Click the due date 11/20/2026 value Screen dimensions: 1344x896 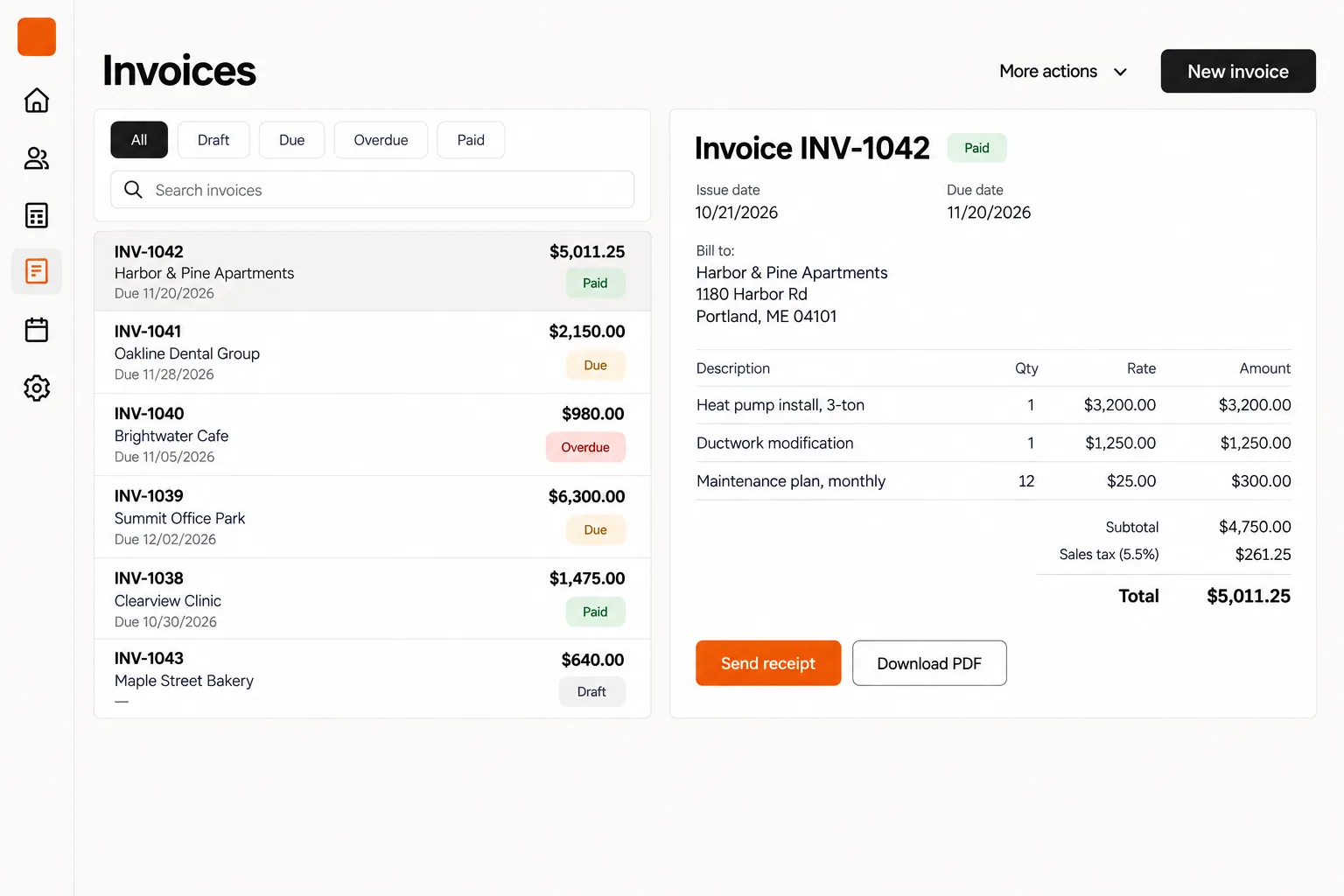(x=989, y=213)
